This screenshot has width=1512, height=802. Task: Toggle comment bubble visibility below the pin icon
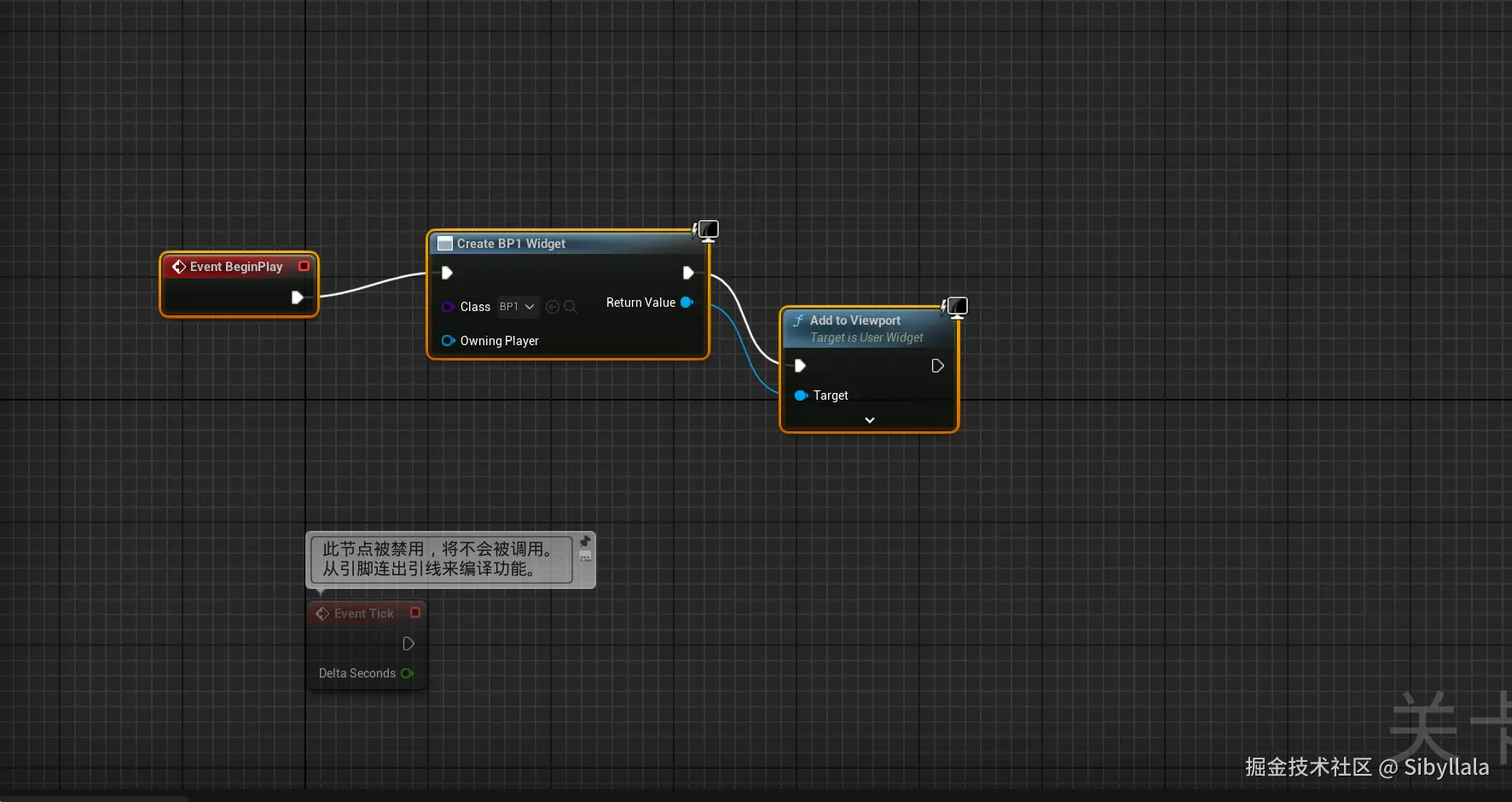pyautogui.click(x=585, y=557)
